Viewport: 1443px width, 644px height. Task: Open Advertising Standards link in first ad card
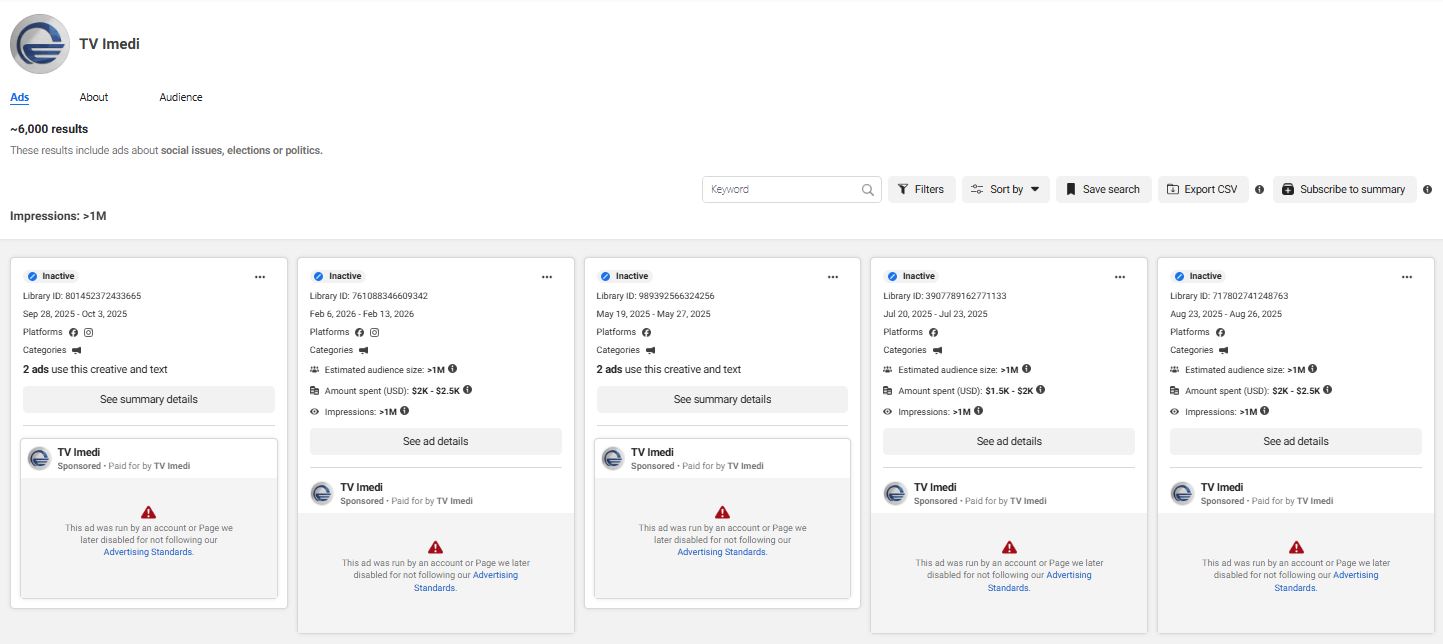148,552
